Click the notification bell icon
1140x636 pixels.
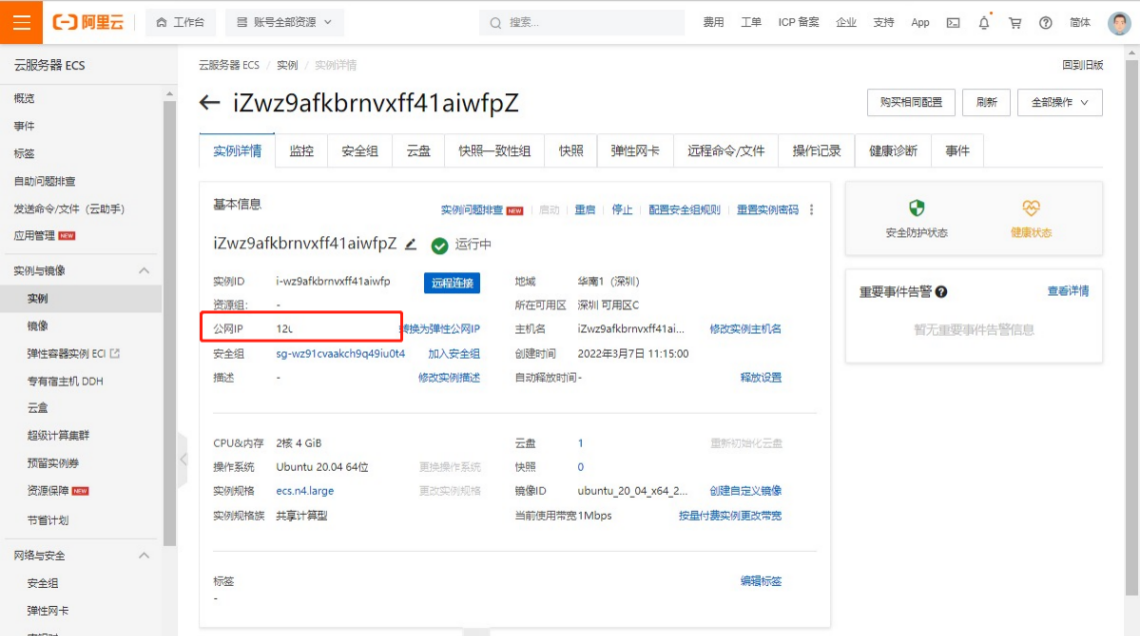click(984, 22)
